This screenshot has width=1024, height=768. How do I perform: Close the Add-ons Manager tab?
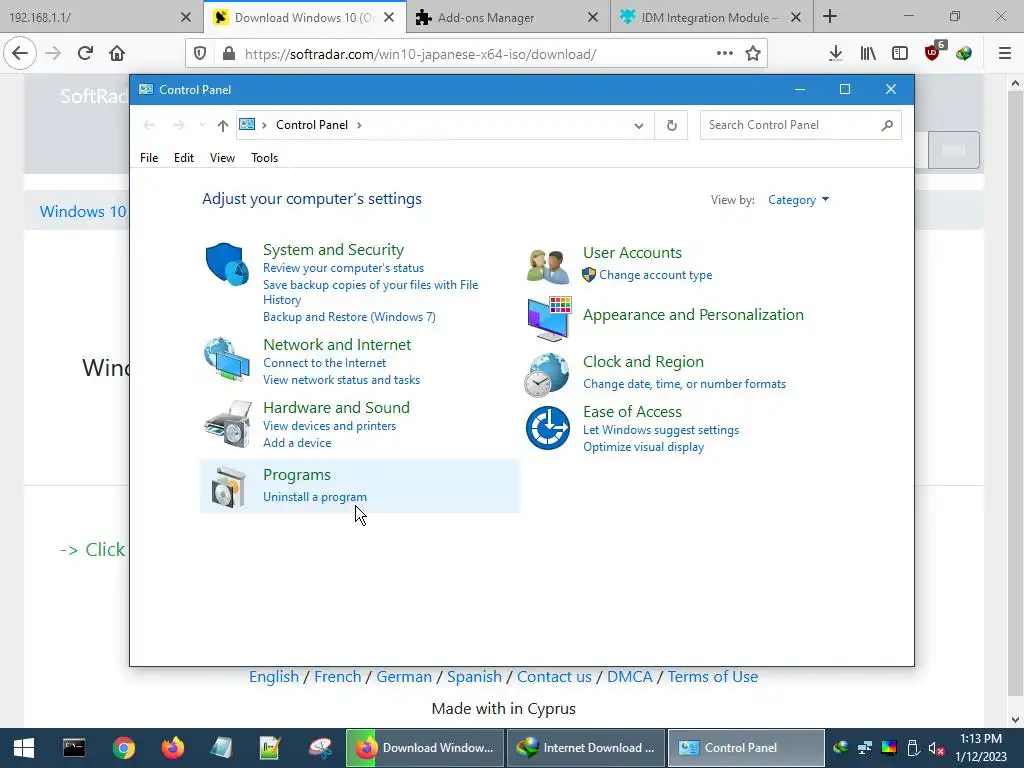pyautogui.click(x=592, y=18)
